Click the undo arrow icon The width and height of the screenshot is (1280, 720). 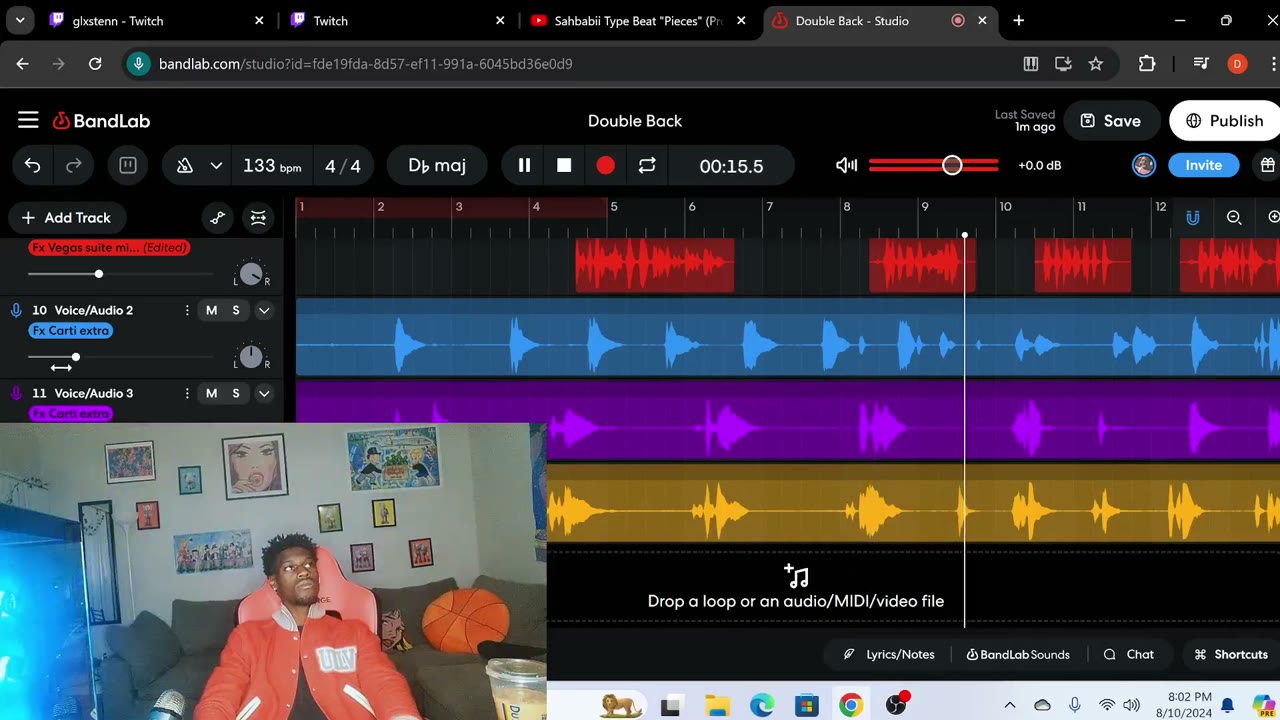(x=33, y=166)
